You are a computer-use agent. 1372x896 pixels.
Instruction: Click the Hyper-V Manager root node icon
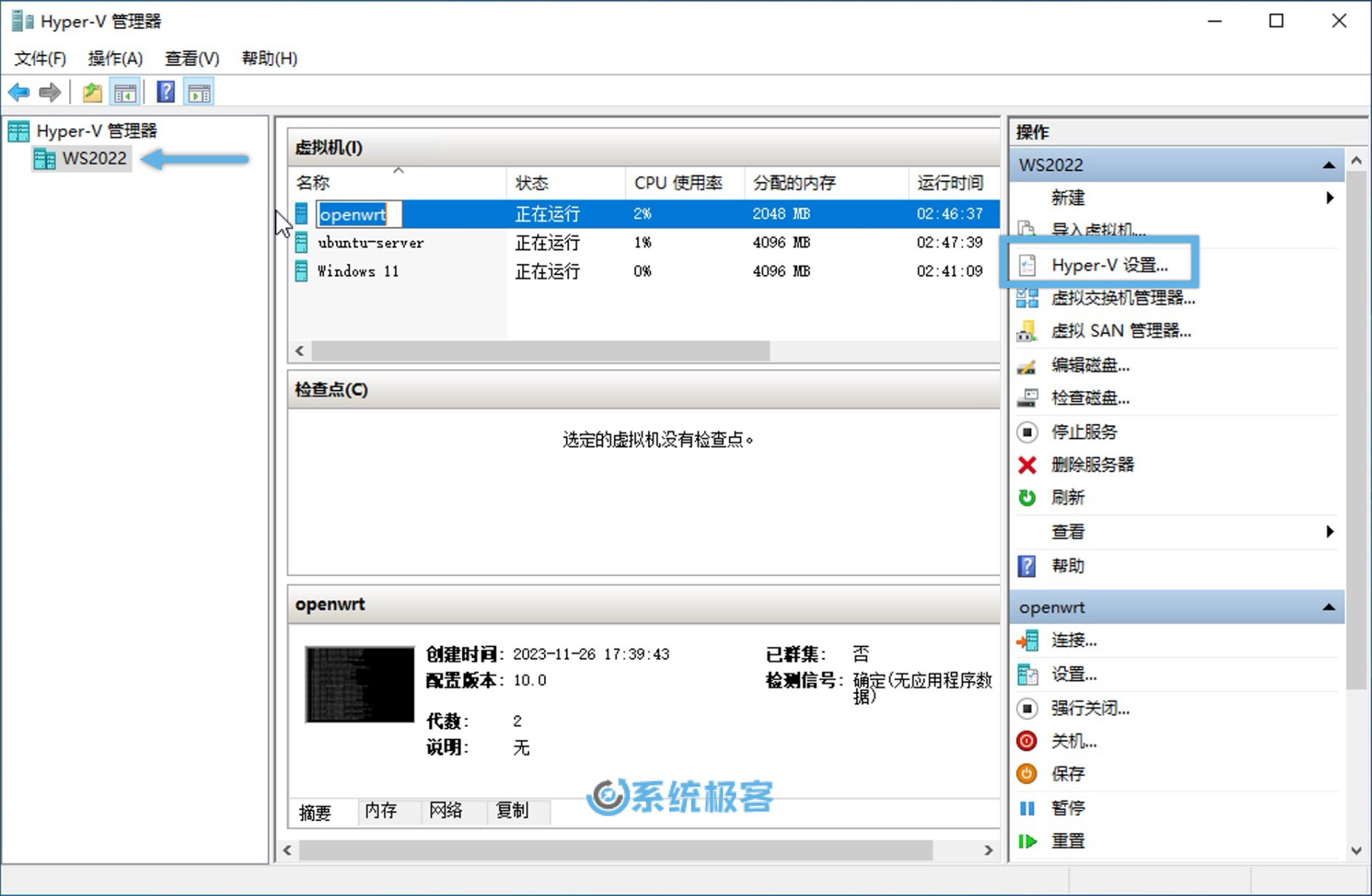coord(18,132)
